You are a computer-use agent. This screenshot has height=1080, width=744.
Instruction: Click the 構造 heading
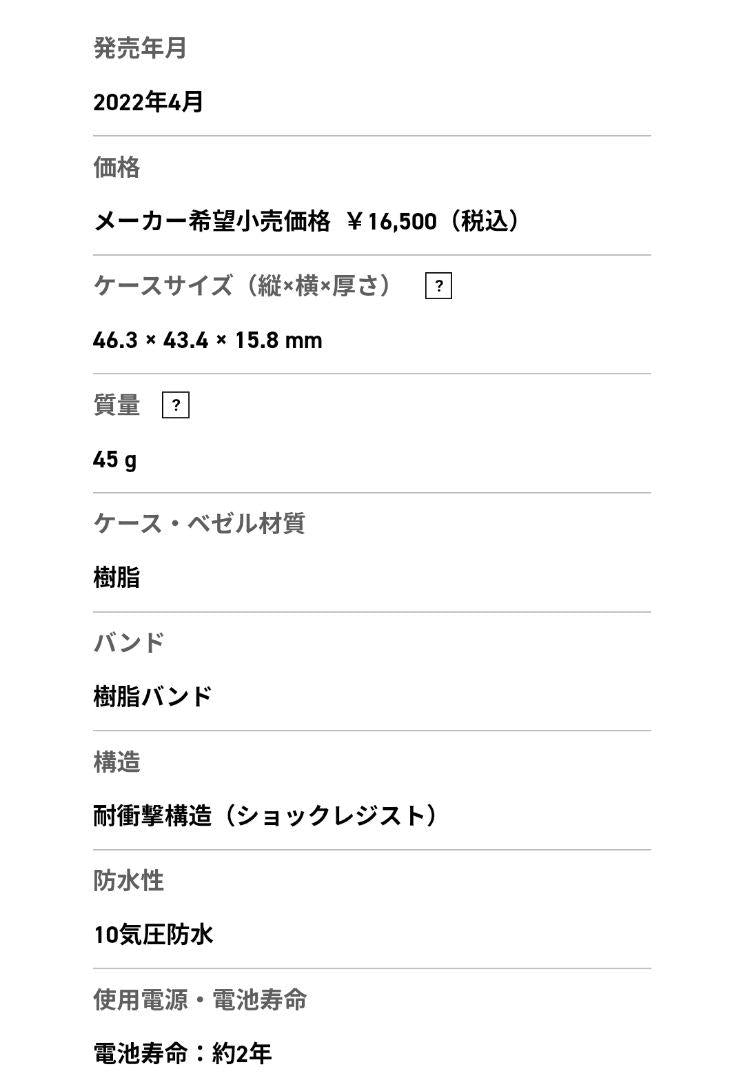point(117,762)
